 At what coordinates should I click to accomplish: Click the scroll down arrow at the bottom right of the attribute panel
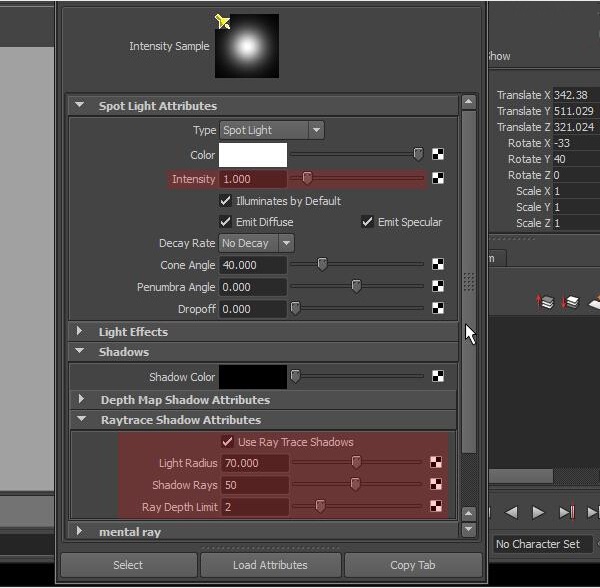[469, 529]
